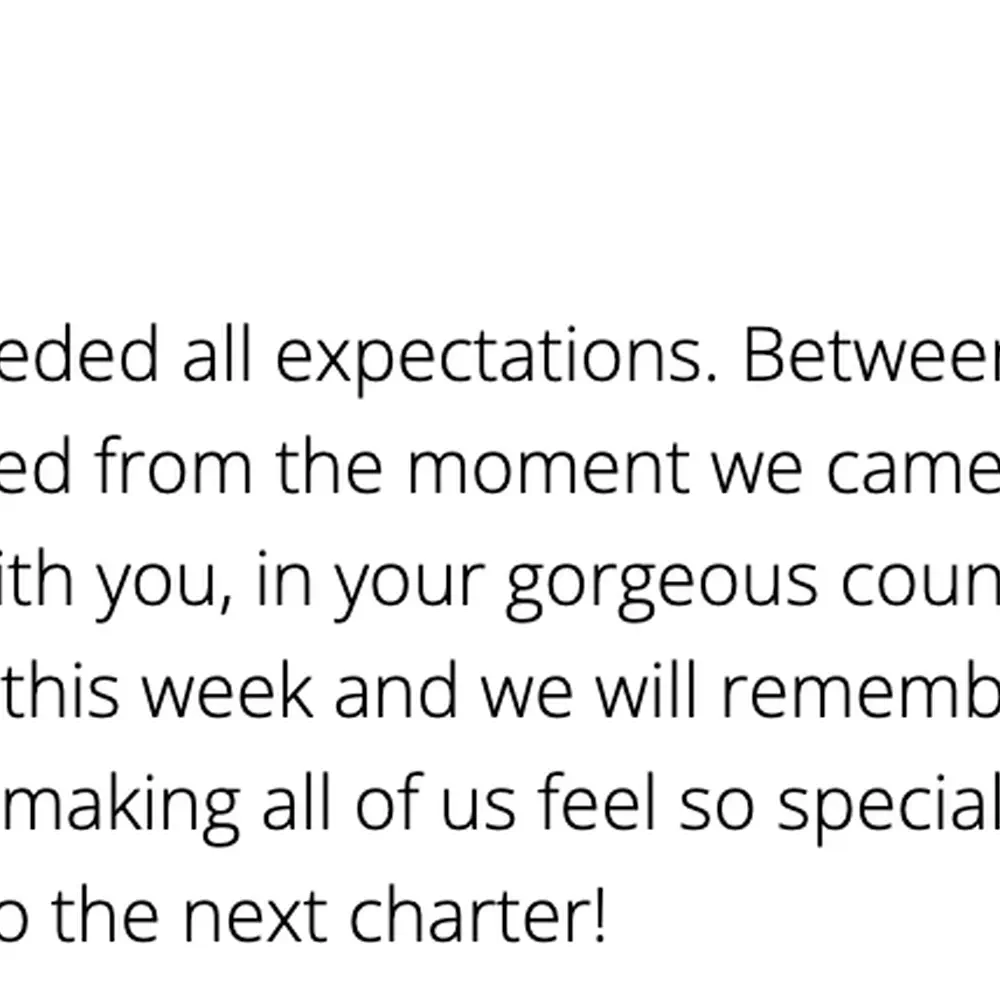Viewport: 1000px width, 1000px height.
Task: Click the word "making" in the fifth line
Action: point(122,809)
